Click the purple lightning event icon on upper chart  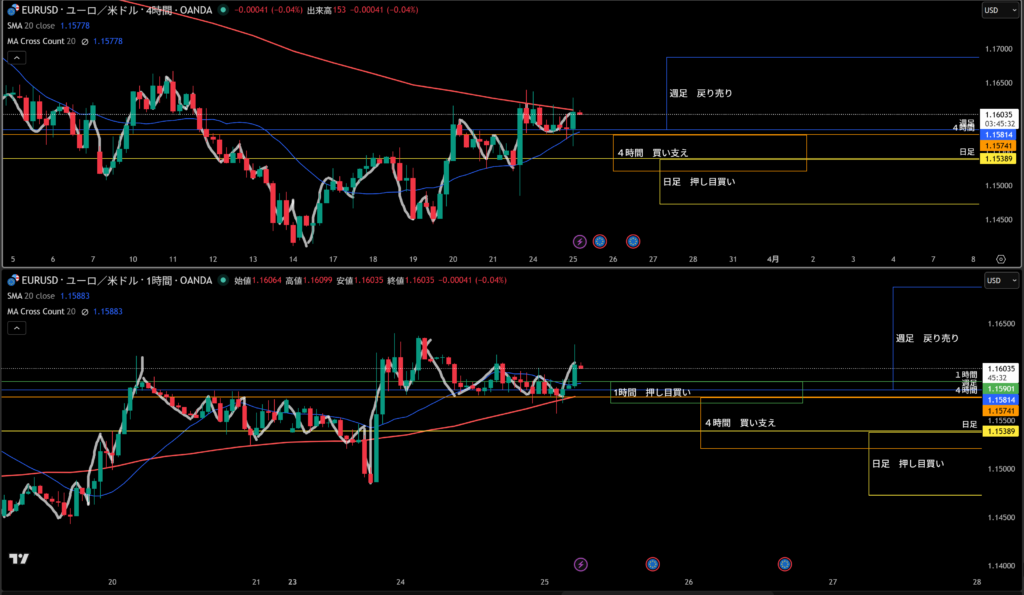(x=580, y=241)
